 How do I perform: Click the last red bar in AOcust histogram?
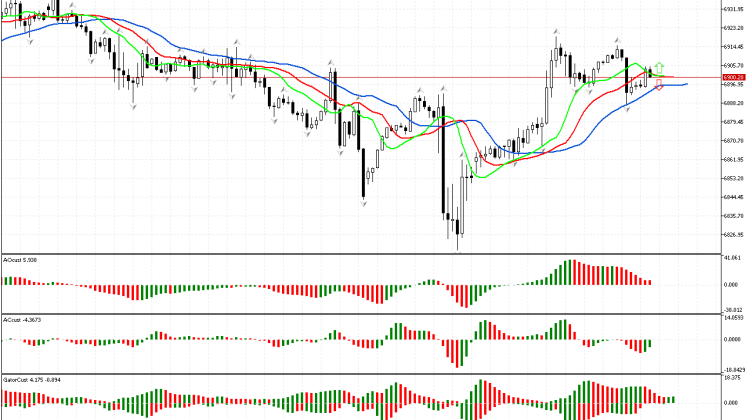[x=650, y=281]
